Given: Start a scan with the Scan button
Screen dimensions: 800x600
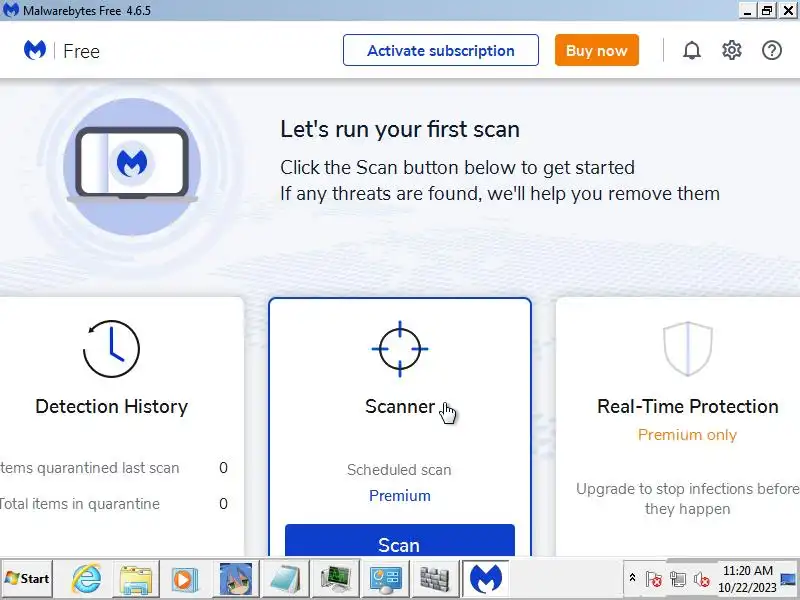Looking at the screenshot, I should (x=399, y=541).
